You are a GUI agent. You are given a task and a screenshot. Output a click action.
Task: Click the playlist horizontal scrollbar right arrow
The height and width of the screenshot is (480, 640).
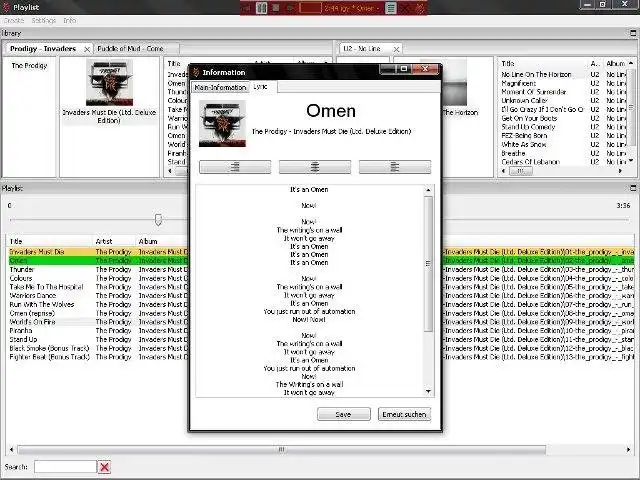click(x=628, y=449)
